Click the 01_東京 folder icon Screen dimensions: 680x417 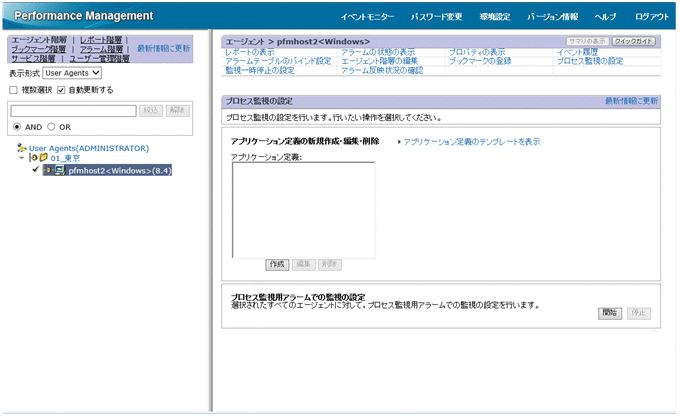point(43,158)
